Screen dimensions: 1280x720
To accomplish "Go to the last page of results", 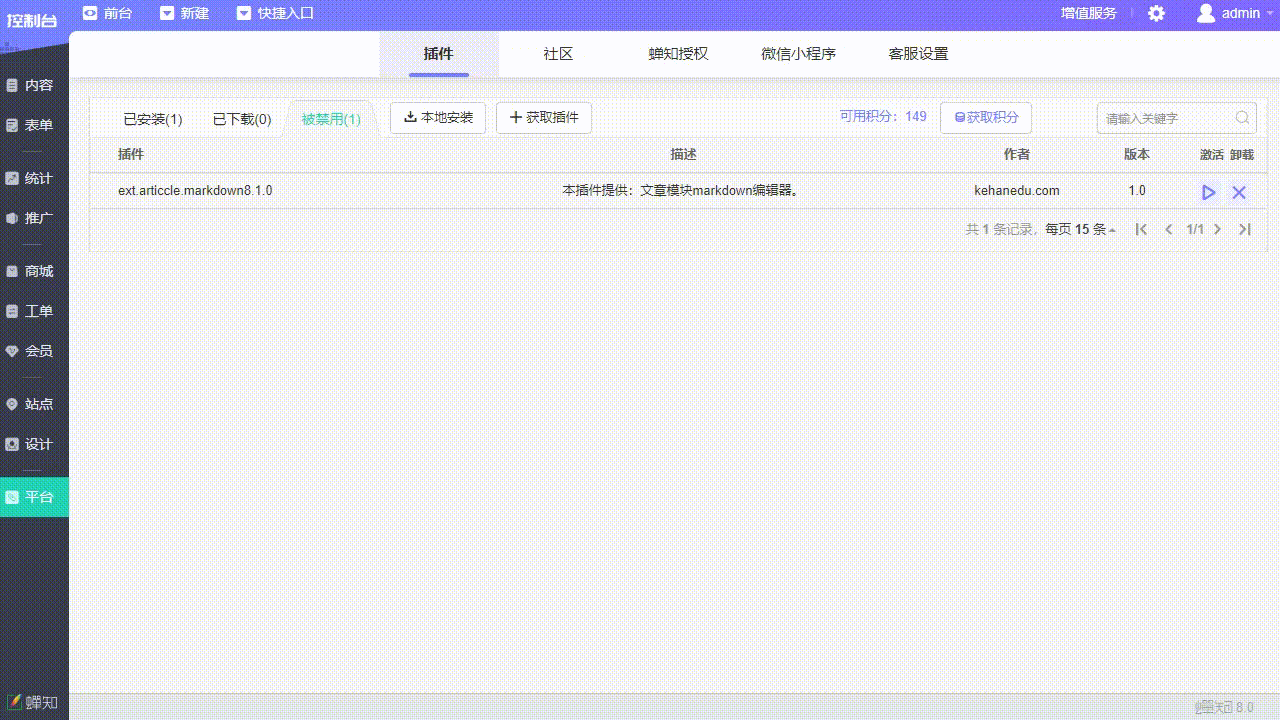I will point(1245,229).
